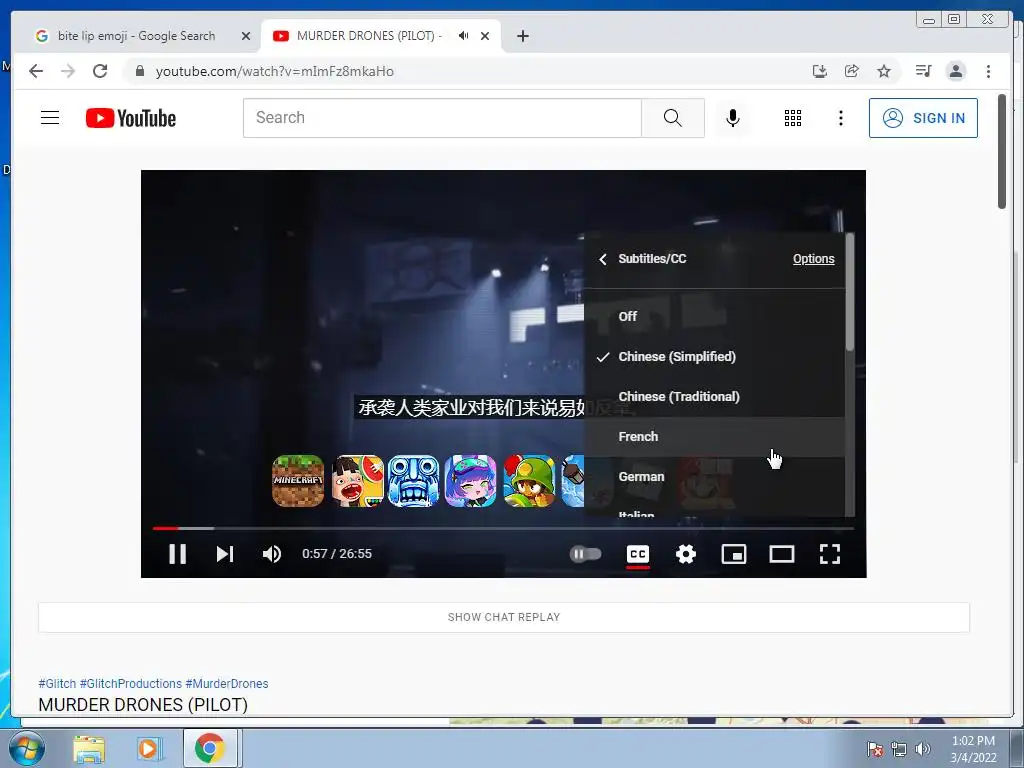This screenshot has height=768, width=1024.
Task: Navigate forward in Chrome
Action: (x=68, y=71)
